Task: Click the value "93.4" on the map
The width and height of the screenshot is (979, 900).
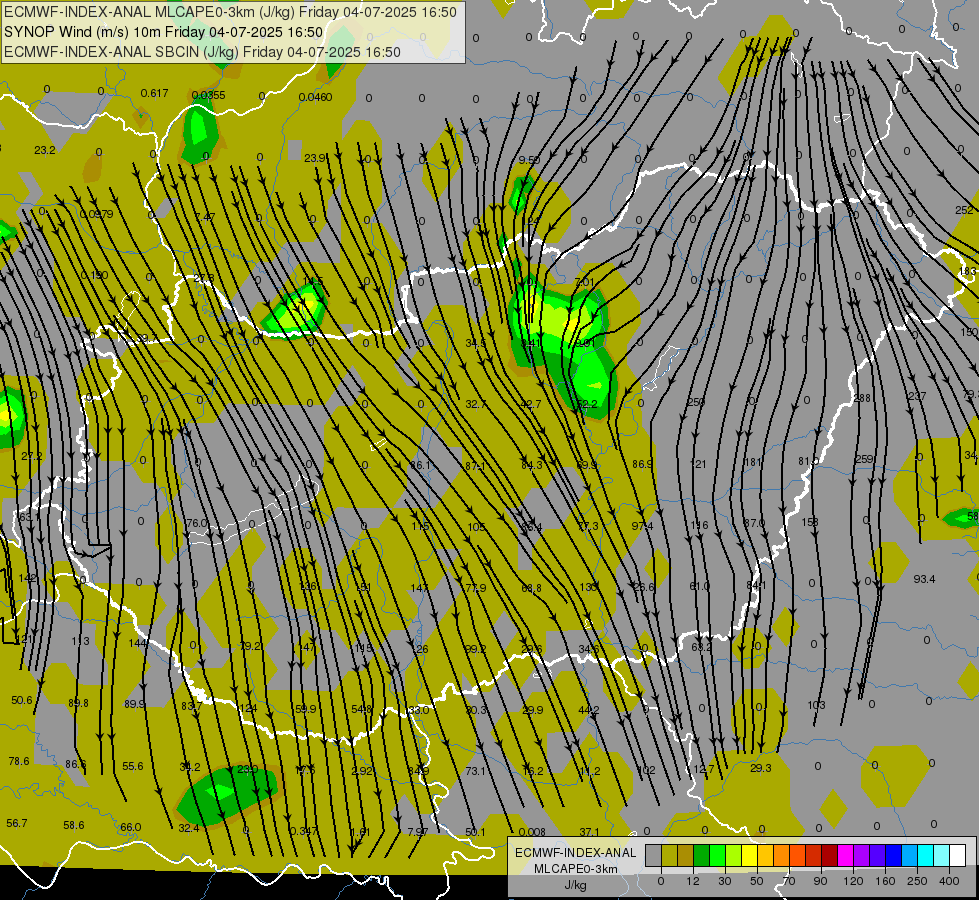Action: click(x=924, y=579)
